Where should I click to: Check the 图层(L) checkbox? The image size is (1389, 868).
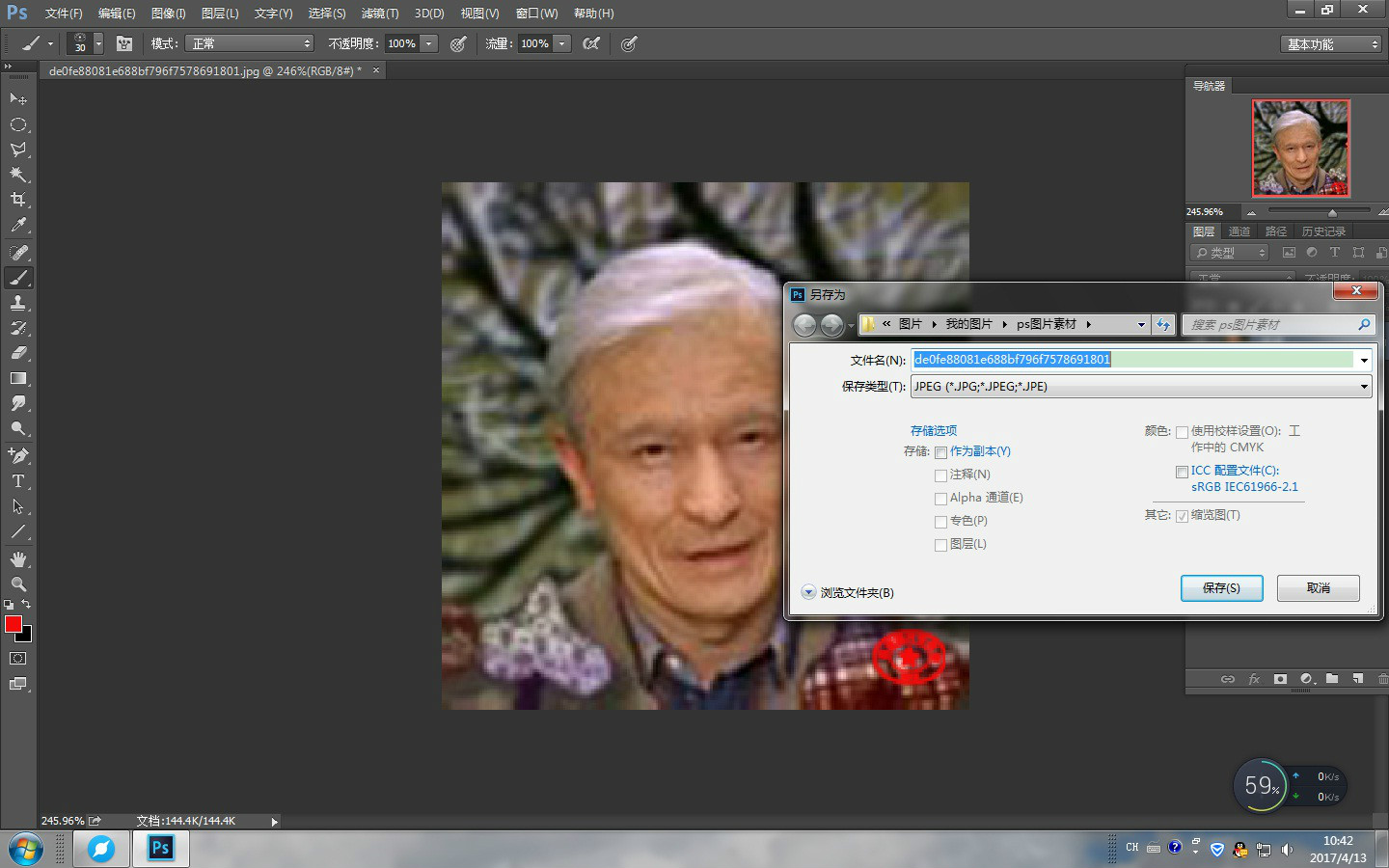click(940, 545)
